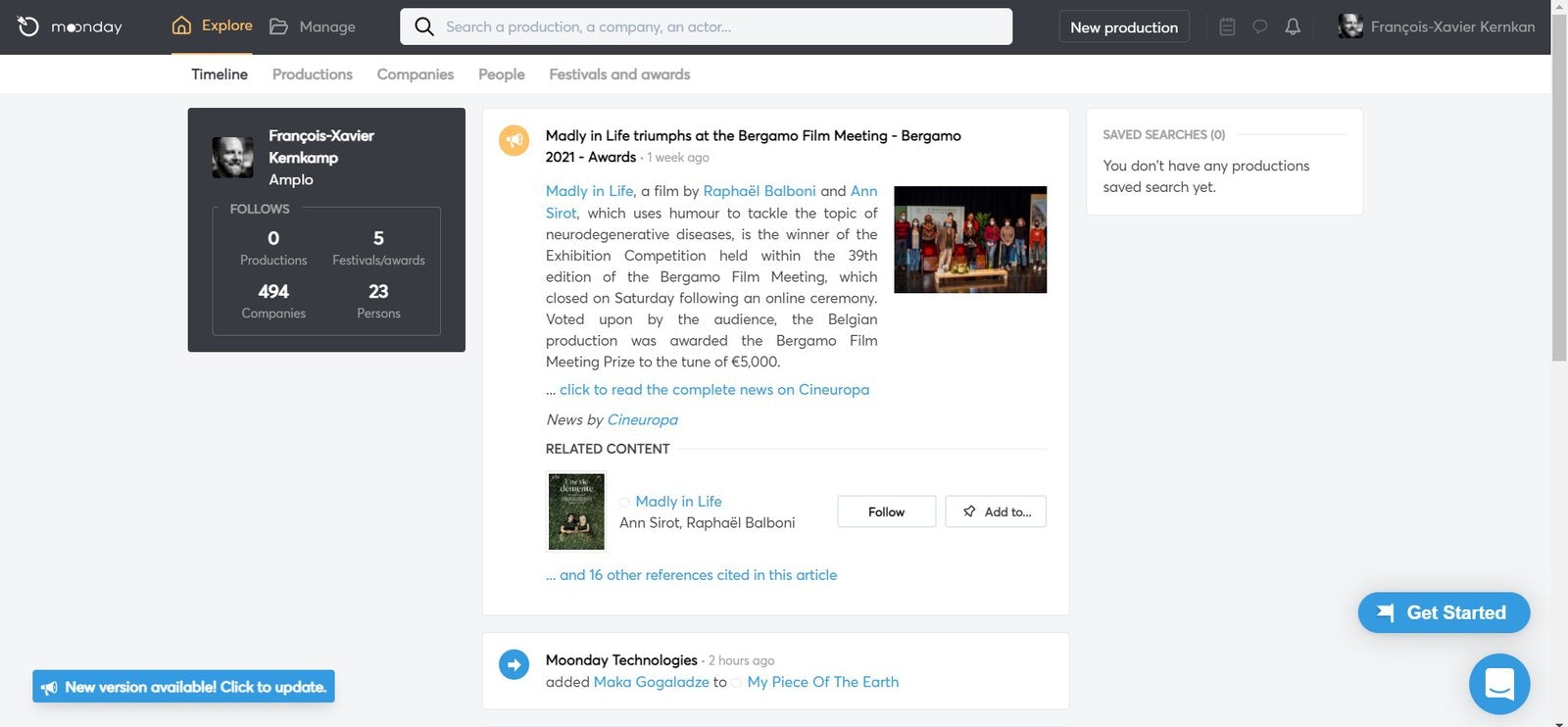Screen dimensions: 1568x727
Task: Open the messages chat bubble icon
Action: (1260, 26)
